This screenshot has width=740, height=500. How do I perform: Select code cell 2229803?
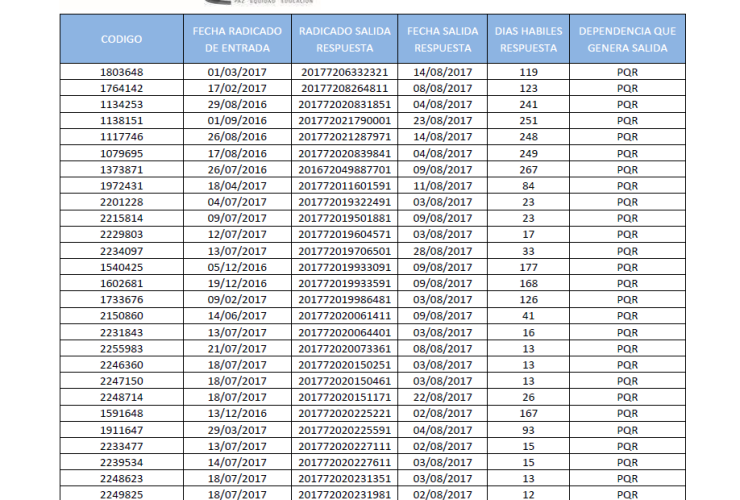[x=121, y=234]
